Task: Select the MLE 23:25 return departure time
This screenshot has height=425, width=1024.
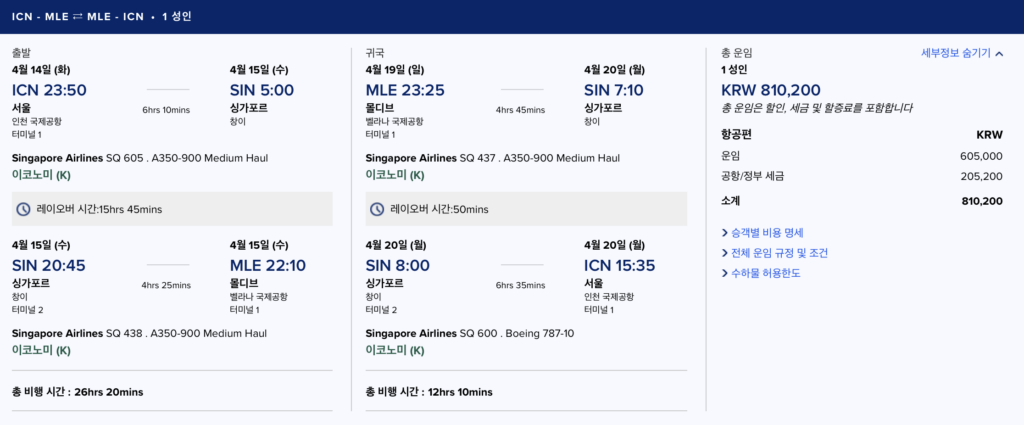Action: (x=405, y=90)
